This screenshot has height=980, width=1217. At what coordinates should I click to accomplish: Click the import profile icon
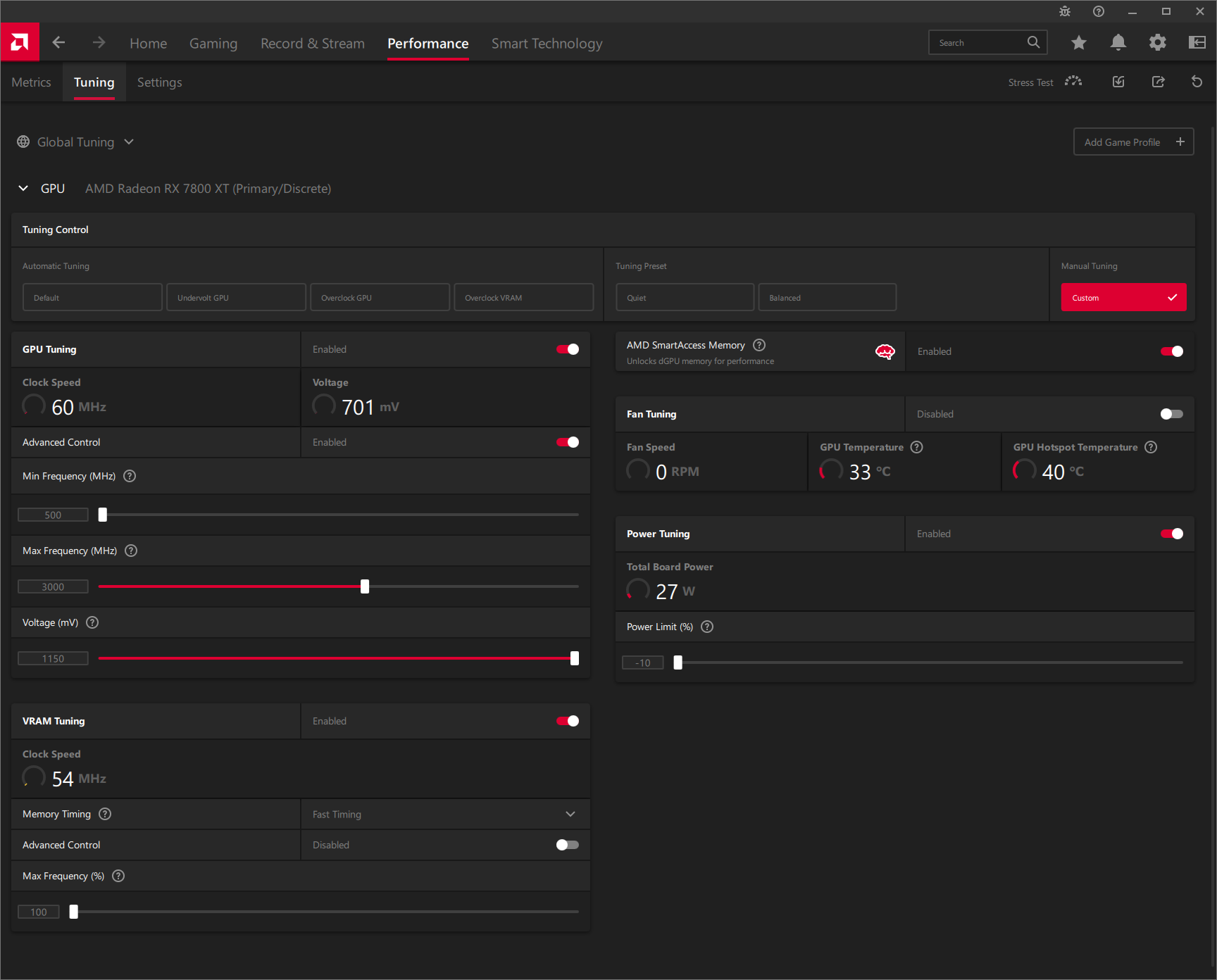click(x=1118, y=82)
